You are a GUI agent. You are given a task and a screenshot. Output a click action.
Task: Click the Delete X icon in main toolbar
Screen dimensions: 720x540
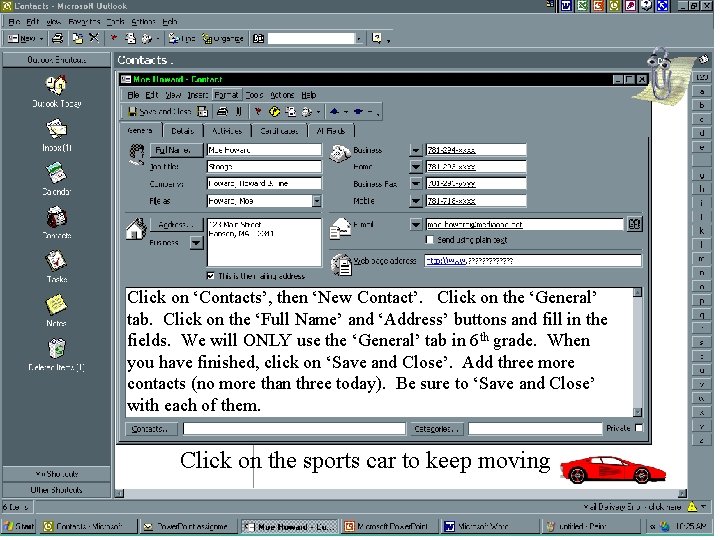coord(94,38)
